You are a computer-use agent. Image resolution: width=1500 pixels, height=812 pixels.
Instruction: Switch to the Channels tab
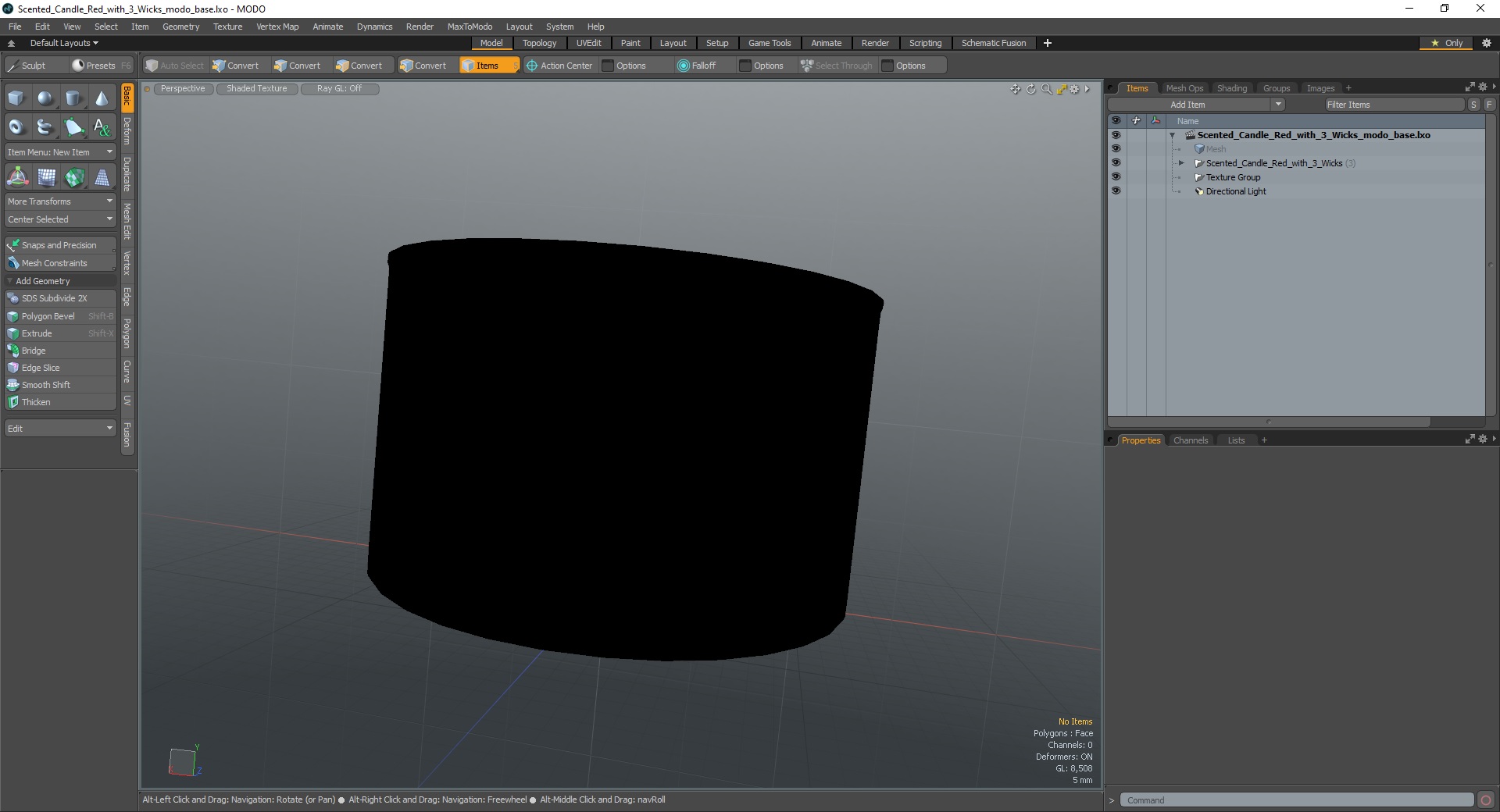[x=1191, y=440]
